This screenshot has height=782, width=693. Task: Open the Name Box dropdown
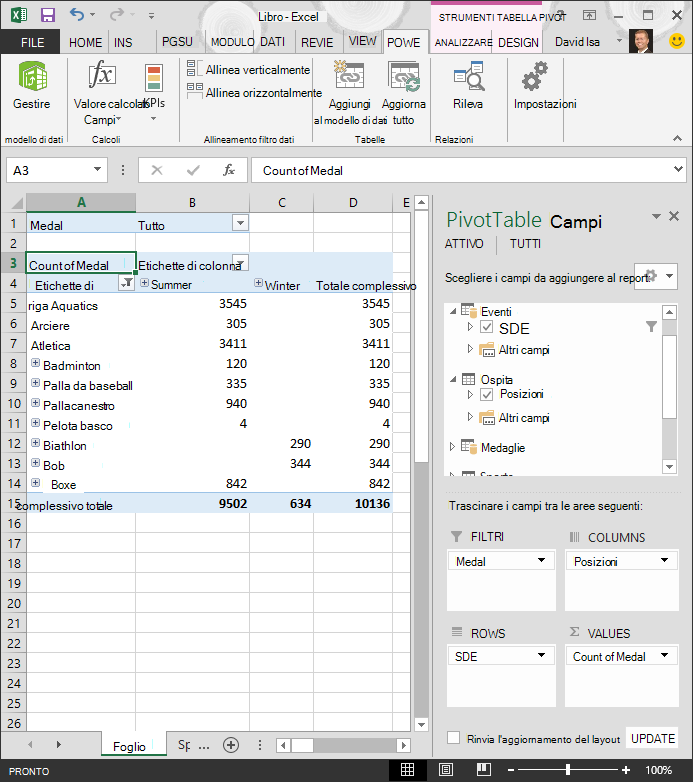click(97, 170)
